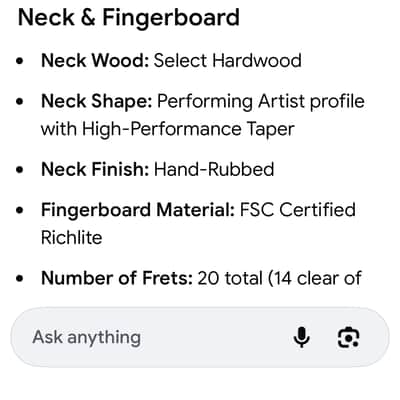Select the Hand-Rubbed text
The width and height of the screenshot is (400, 400).
tap(214, 169)
